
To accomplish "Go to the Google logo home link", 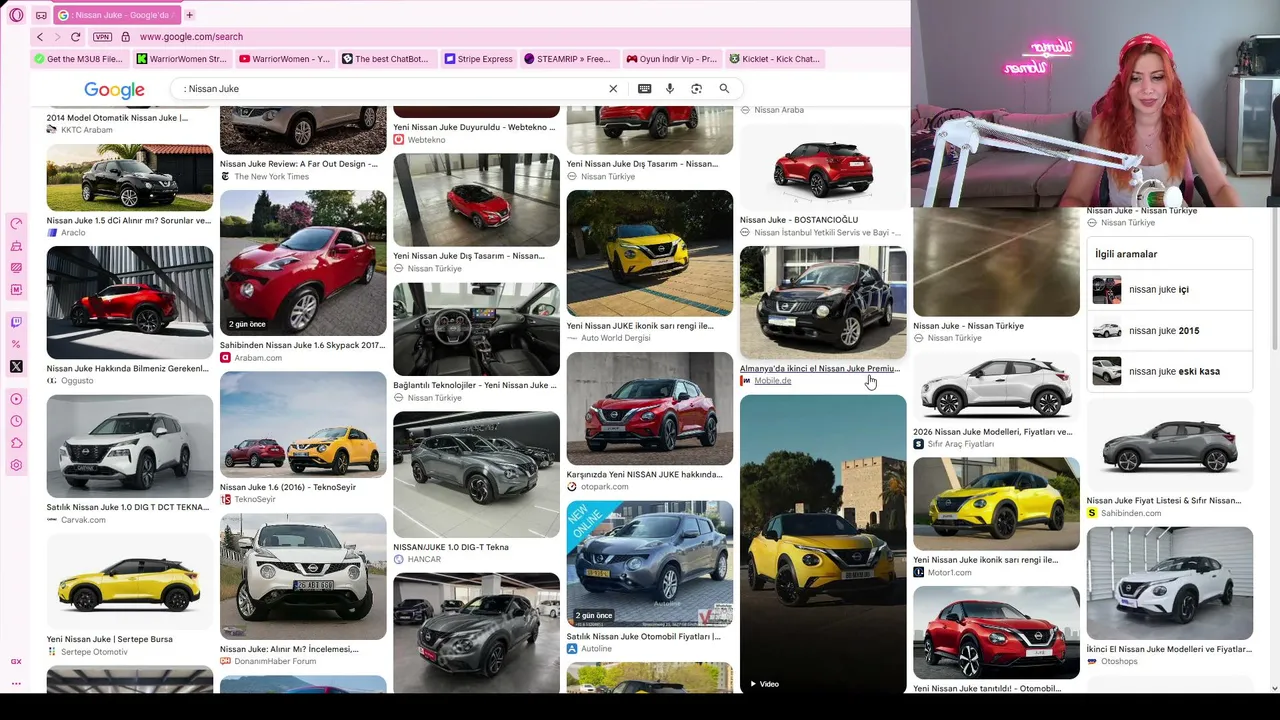I will coord(114,90).
